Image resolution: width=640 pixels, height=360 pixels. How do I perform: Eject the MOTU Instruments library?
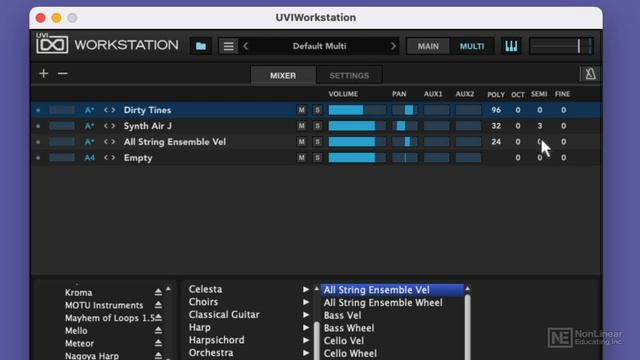coord(158,305)
